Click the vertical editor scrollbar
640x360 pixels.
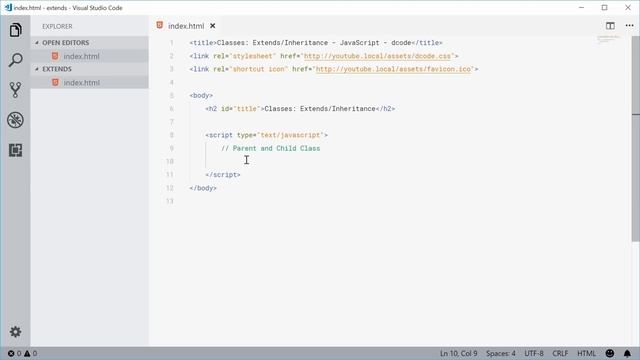point(636,139)
